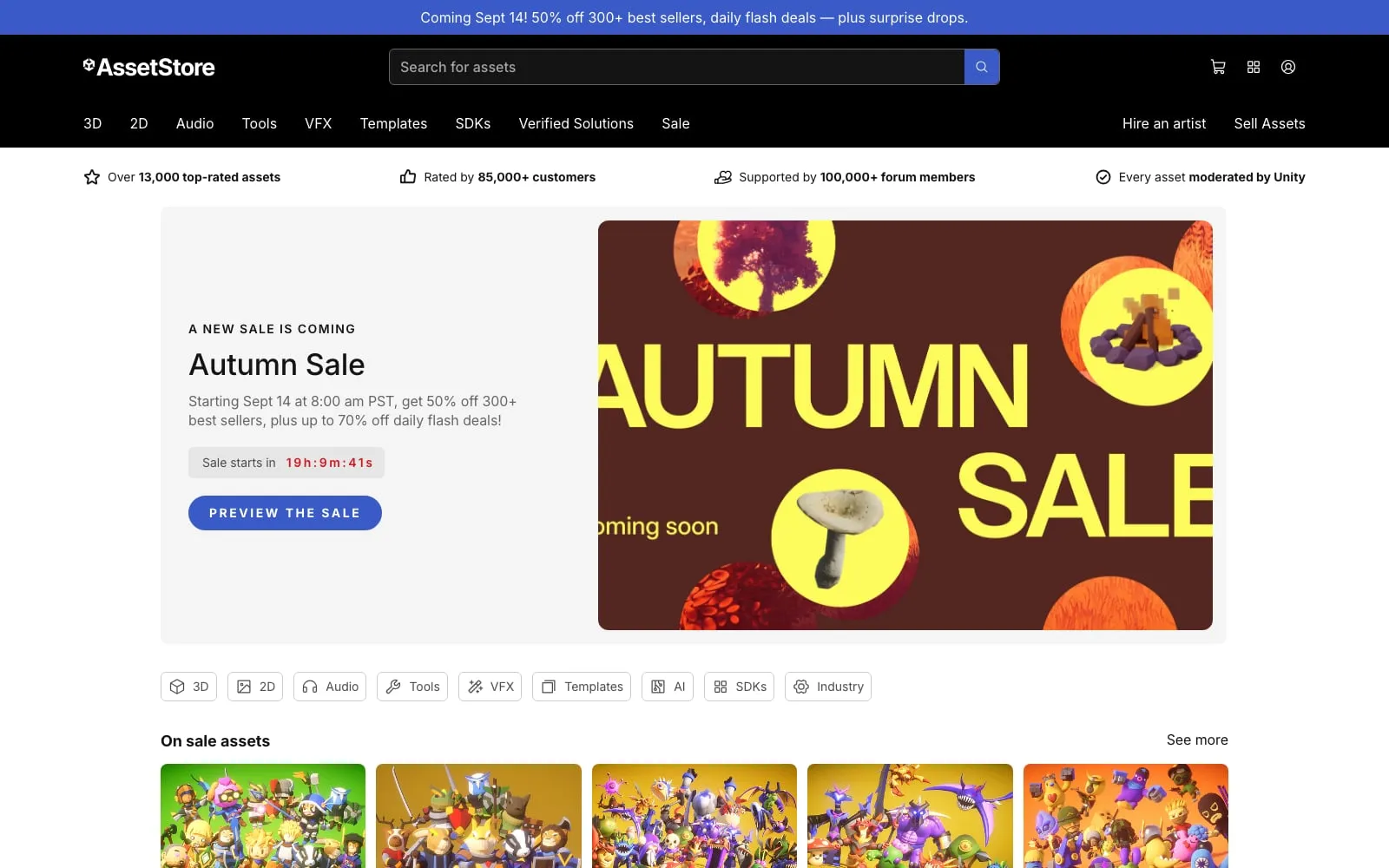Select the VFX category chip
Screen dimensions: 1389x868
pos(490,687)
